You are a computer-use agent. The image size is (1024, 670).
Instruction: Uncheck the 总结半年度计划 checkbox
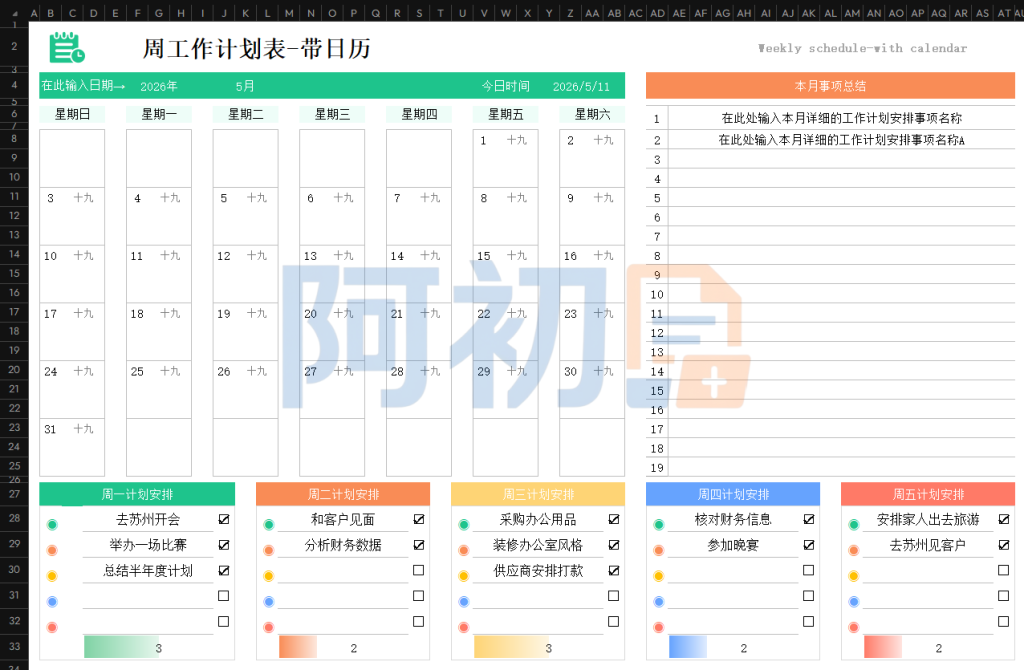pyautogui.click(x=224, y=570)
